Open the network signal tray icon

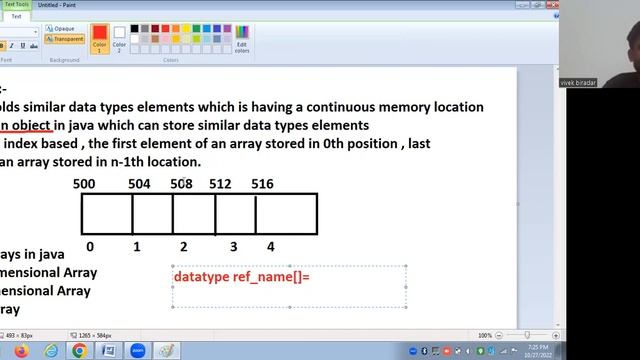[x=504, y=351]
